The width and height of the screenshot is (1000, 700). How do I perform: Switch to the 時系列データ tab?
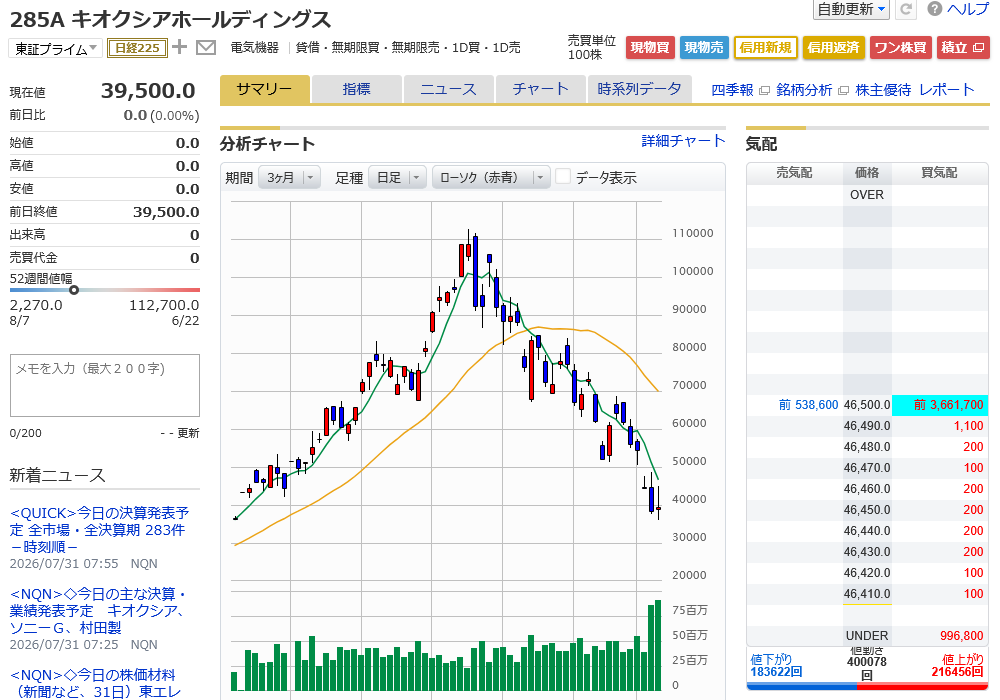click(x=639, y=89)
